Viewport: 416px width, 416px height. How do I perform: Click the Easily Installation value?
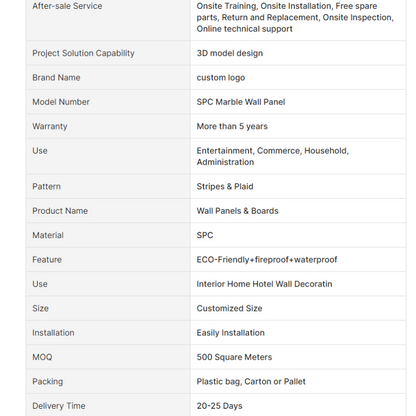[231, 333]
